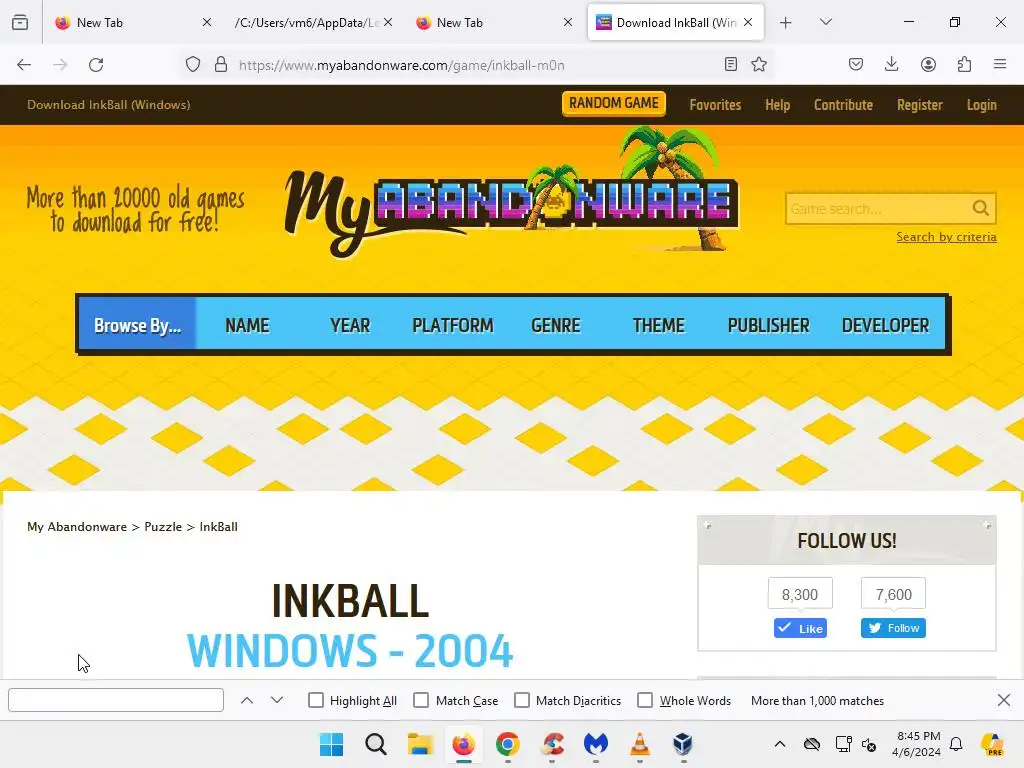This screenshot has height=768, width=1024.
Task: Open Windows Start menu
Action: point(331,744)
